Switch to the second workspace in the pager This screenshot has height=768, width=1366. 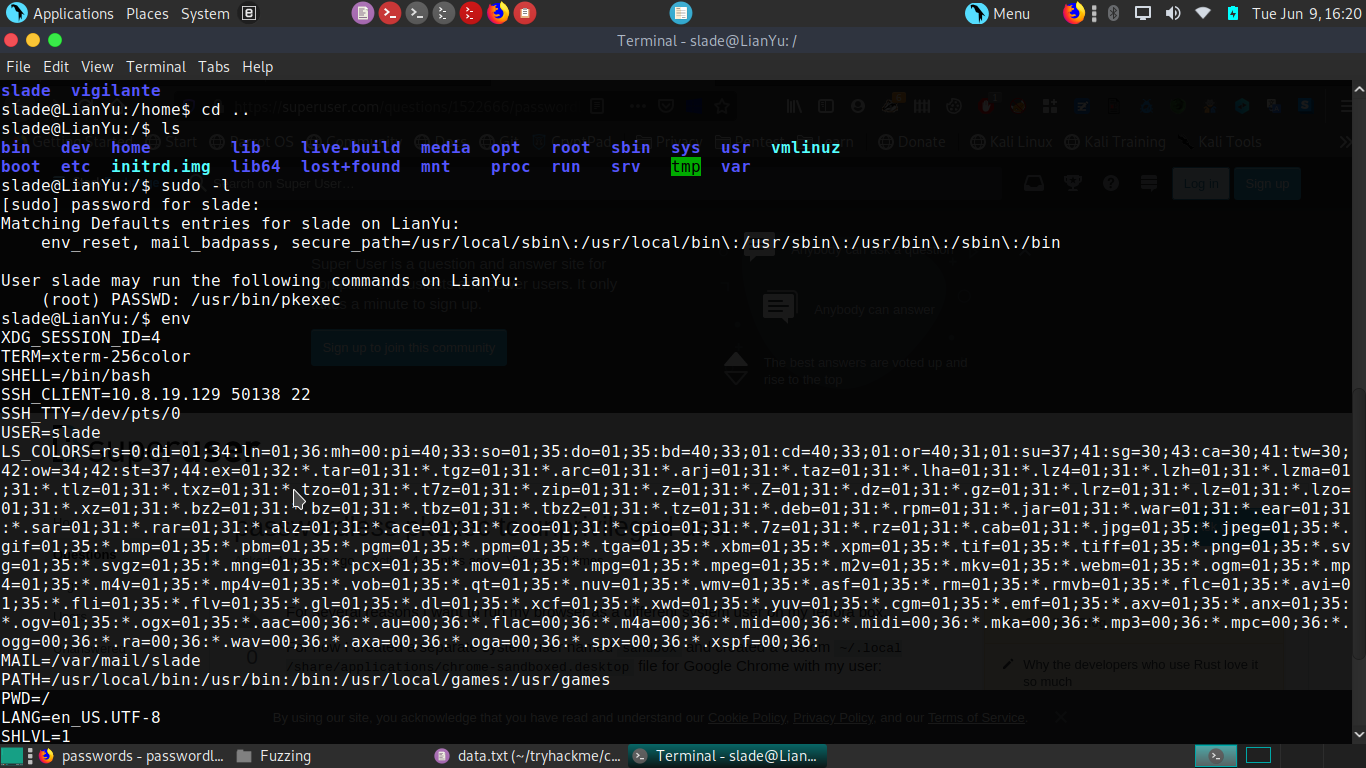1258,756
